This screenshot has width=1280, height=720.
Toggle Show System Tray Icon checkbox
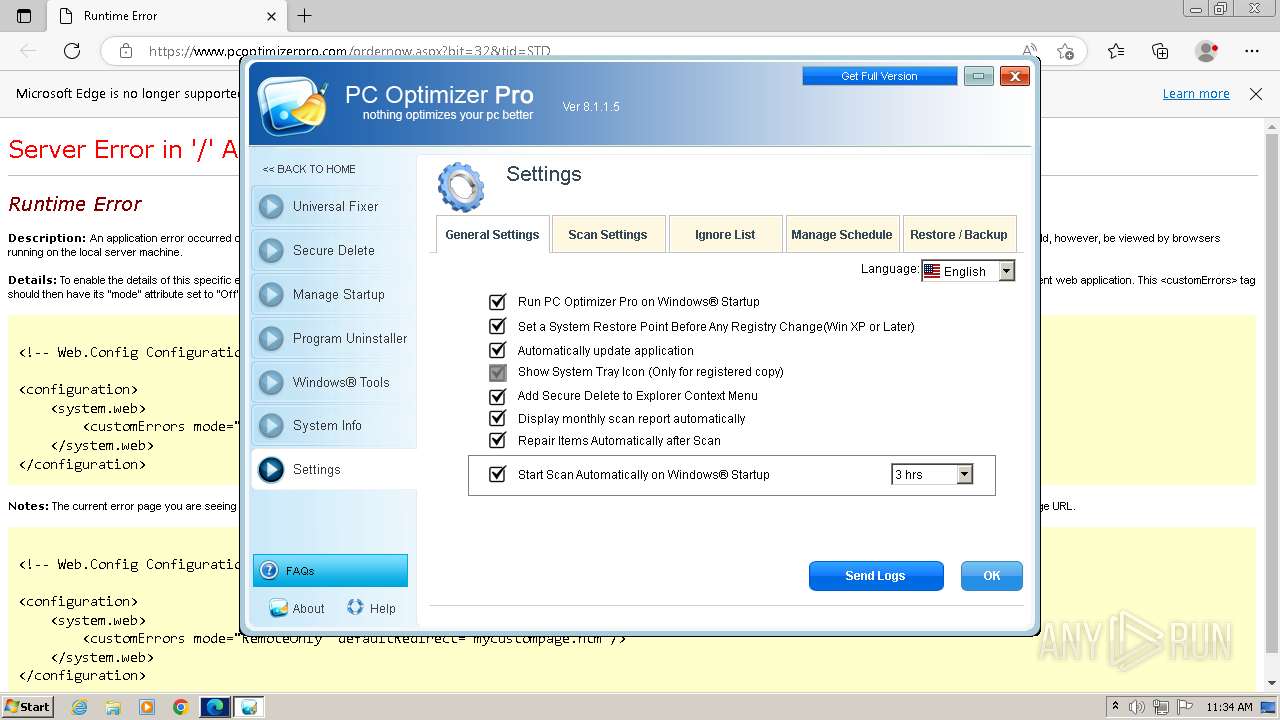[497, 372]
